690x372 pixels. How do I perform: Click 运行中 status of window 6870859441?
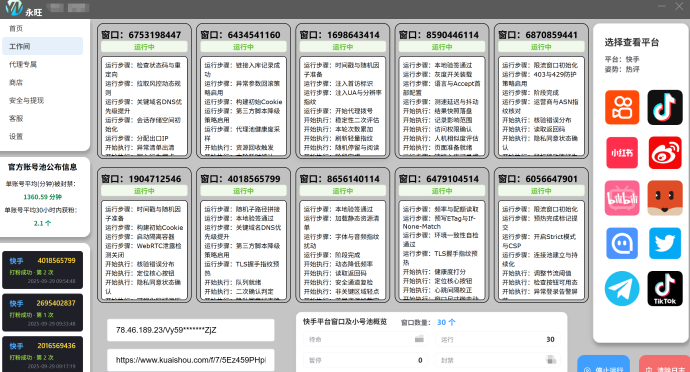point(541,47)
